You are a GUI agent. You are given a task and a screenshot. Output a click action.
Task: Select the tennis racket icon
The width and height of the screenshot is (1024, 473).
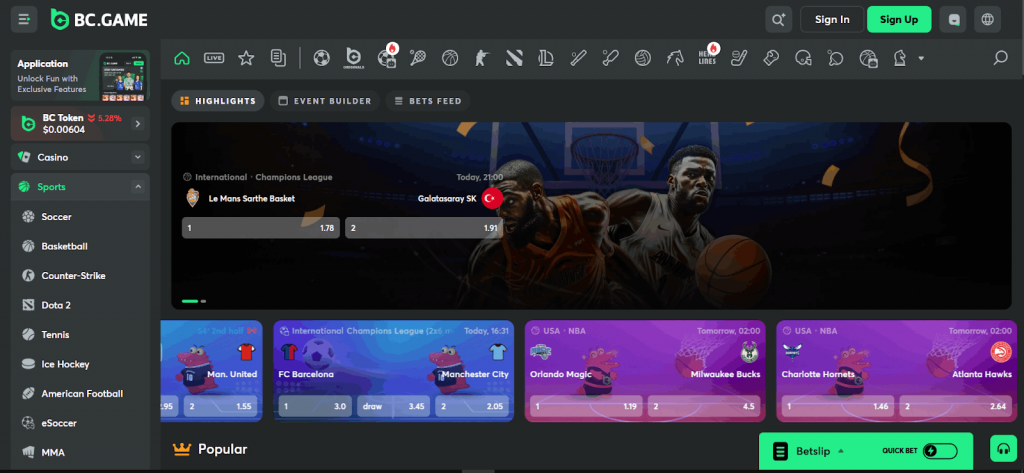click(x=418, y=58)
